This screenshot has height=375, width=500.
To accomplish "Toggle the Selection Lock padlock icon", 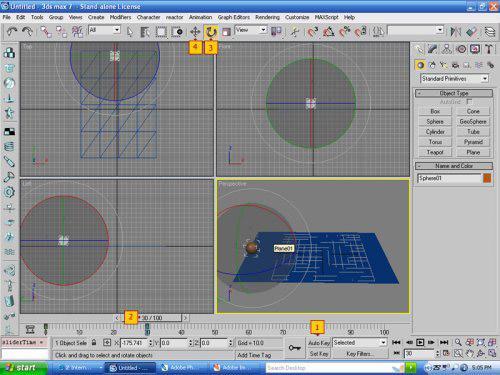I will [x=94, y=342].
